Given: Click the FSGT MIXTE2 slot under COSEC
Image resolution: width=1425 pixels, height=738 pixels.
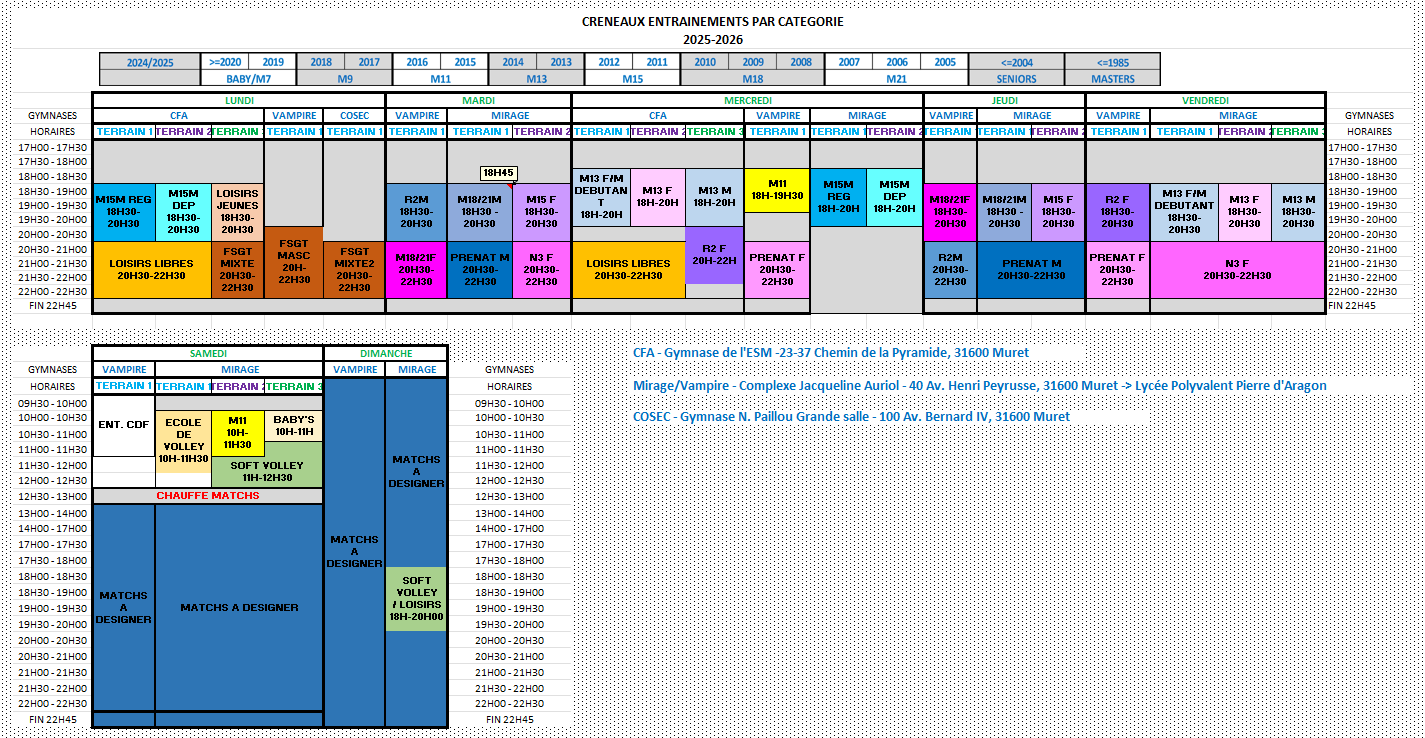Looking at the screenshot, I should point(354,269).
